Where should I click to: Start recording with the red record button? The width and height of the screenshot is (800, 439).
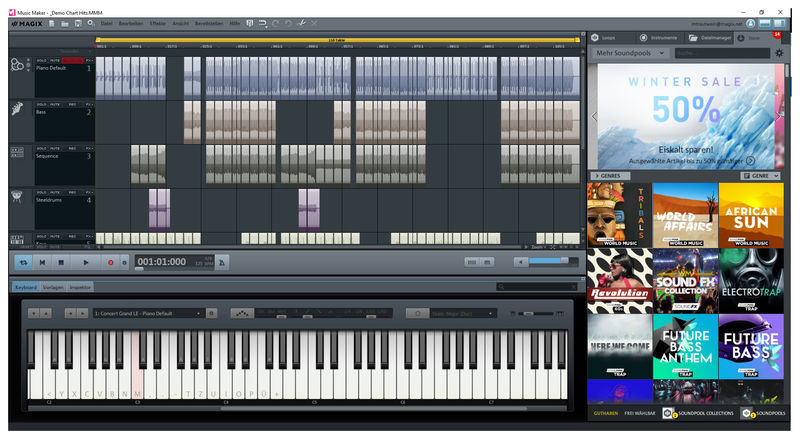[111, 262]
